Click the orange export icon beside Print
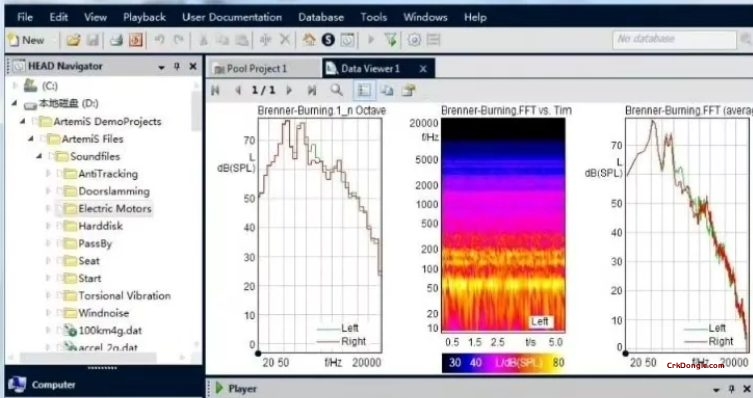The width and height of the screenshot is (753, 398). click(135, 40)
